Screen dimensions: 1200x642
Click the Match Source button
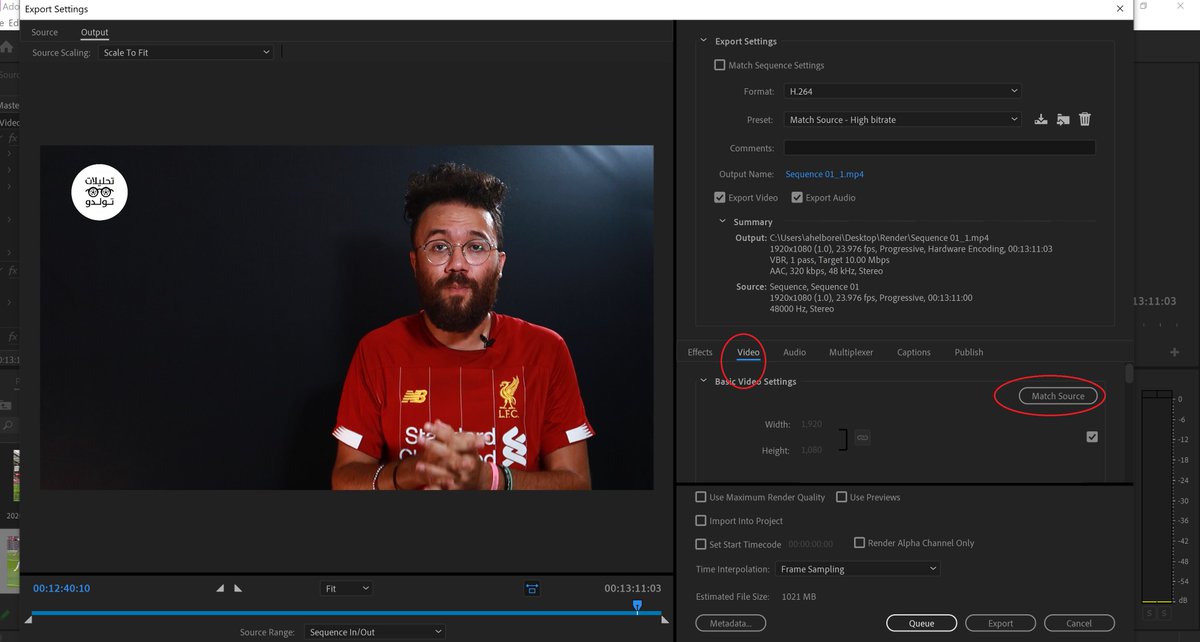(x=1058, y=396)
